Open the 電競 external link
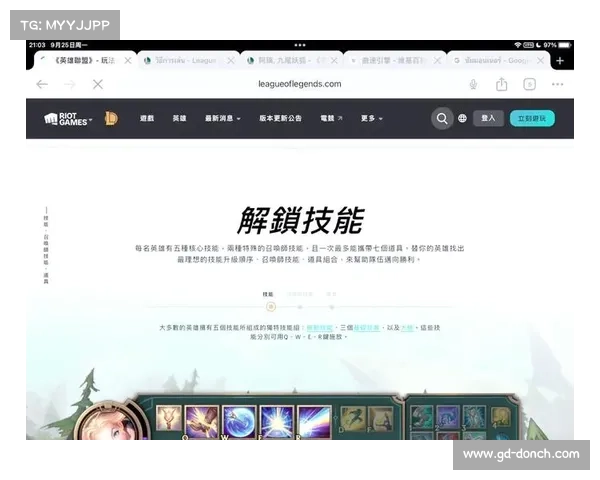 [331, 119]
